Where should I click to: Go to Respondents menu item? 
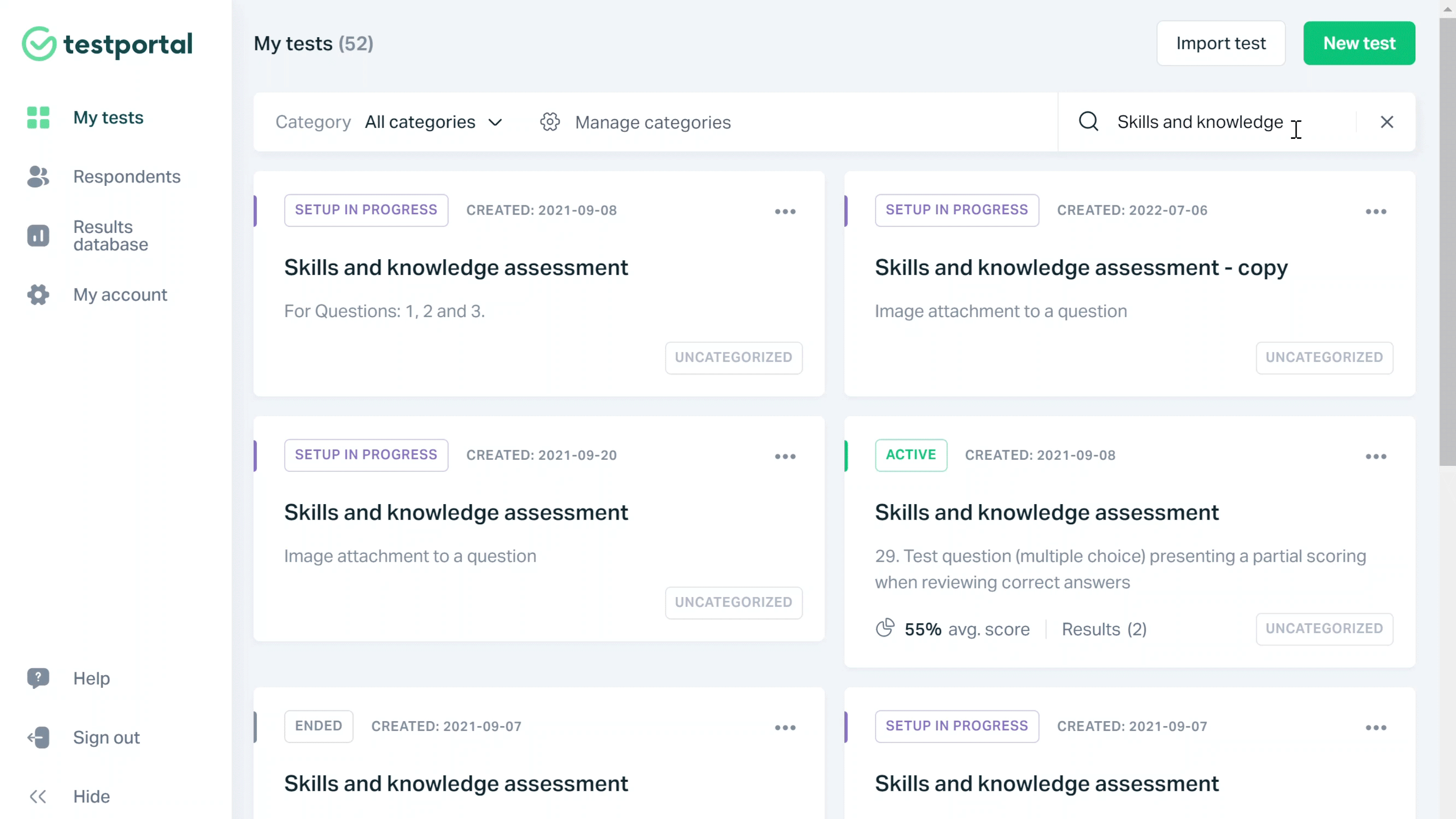[x=127, y=176]
